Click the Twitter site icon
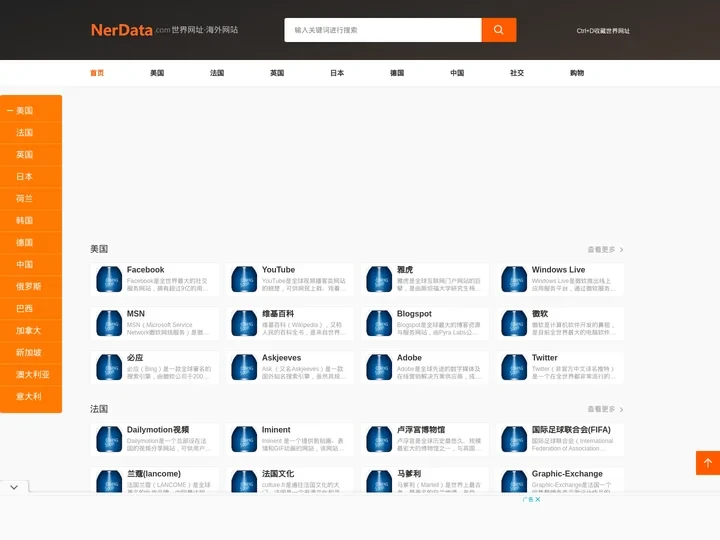Screen dimensions: 720x540 pos(514,367)
